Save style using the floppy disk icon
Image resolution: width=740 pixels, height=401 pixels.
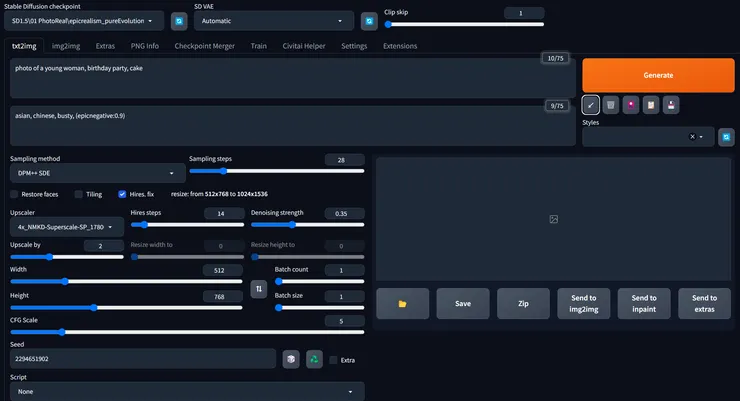click(671, 105)
